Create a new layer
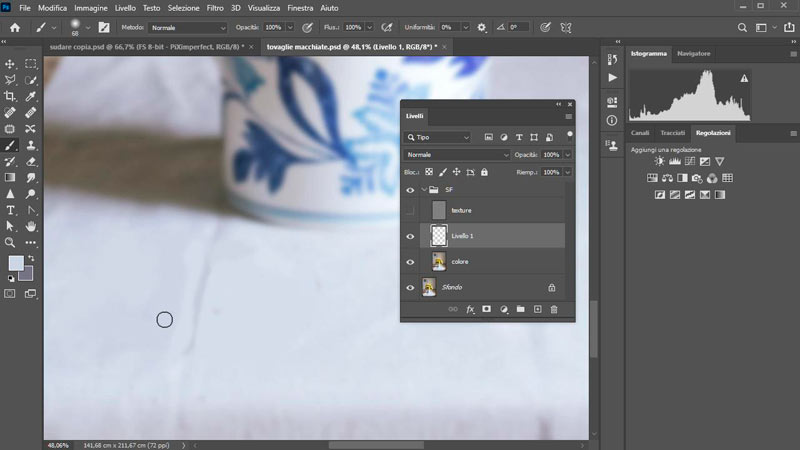800x450 pixels. point(537,309)
